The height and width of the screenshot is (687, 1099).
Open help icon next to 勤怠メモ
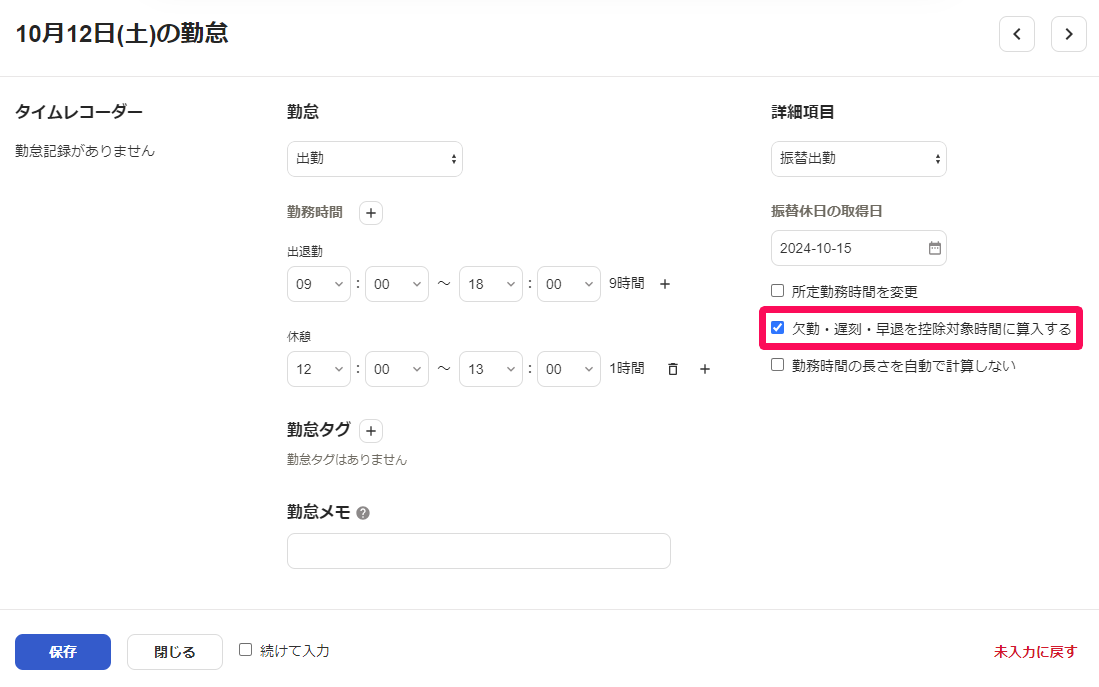pyautogui.click(x=362, y=513)
